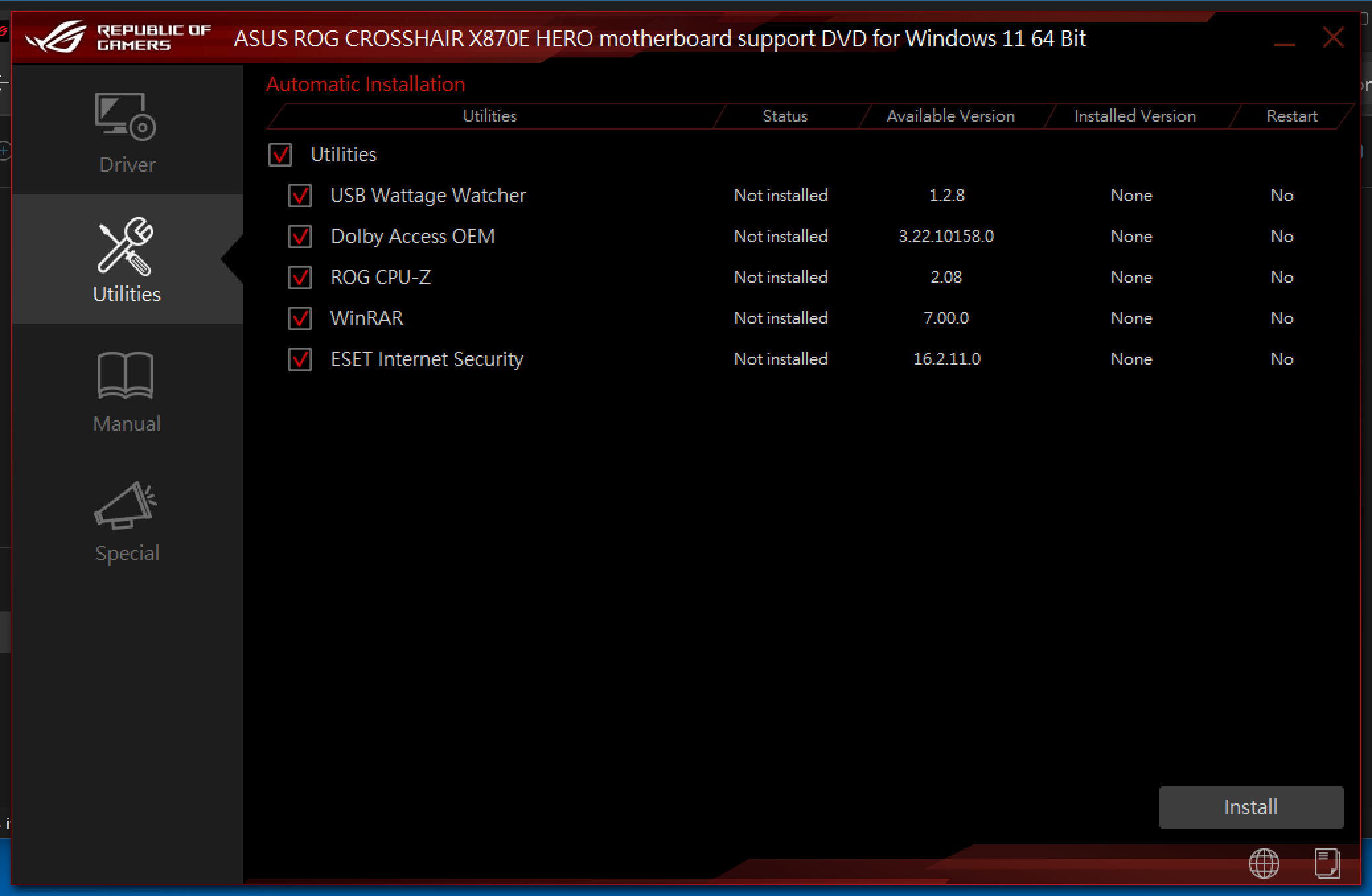Uncheck ROG CPU-Z
The image size is (1372, 896).
coord(299,278)
